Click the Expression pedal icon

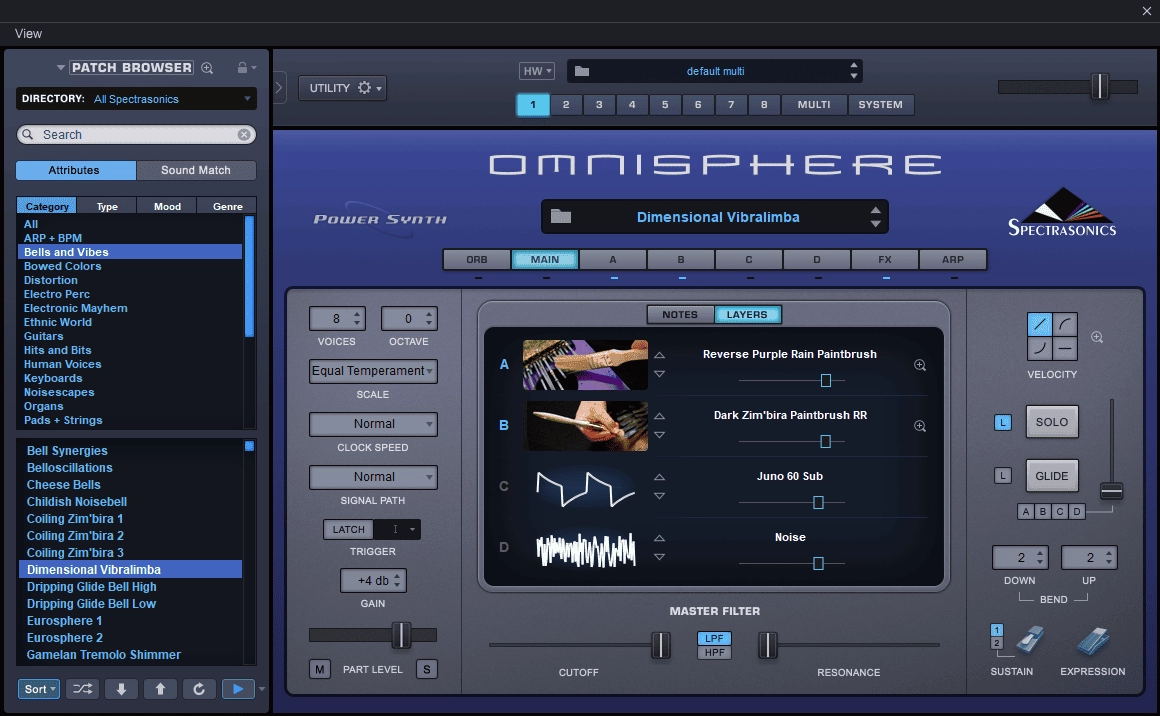point(1093,641)
